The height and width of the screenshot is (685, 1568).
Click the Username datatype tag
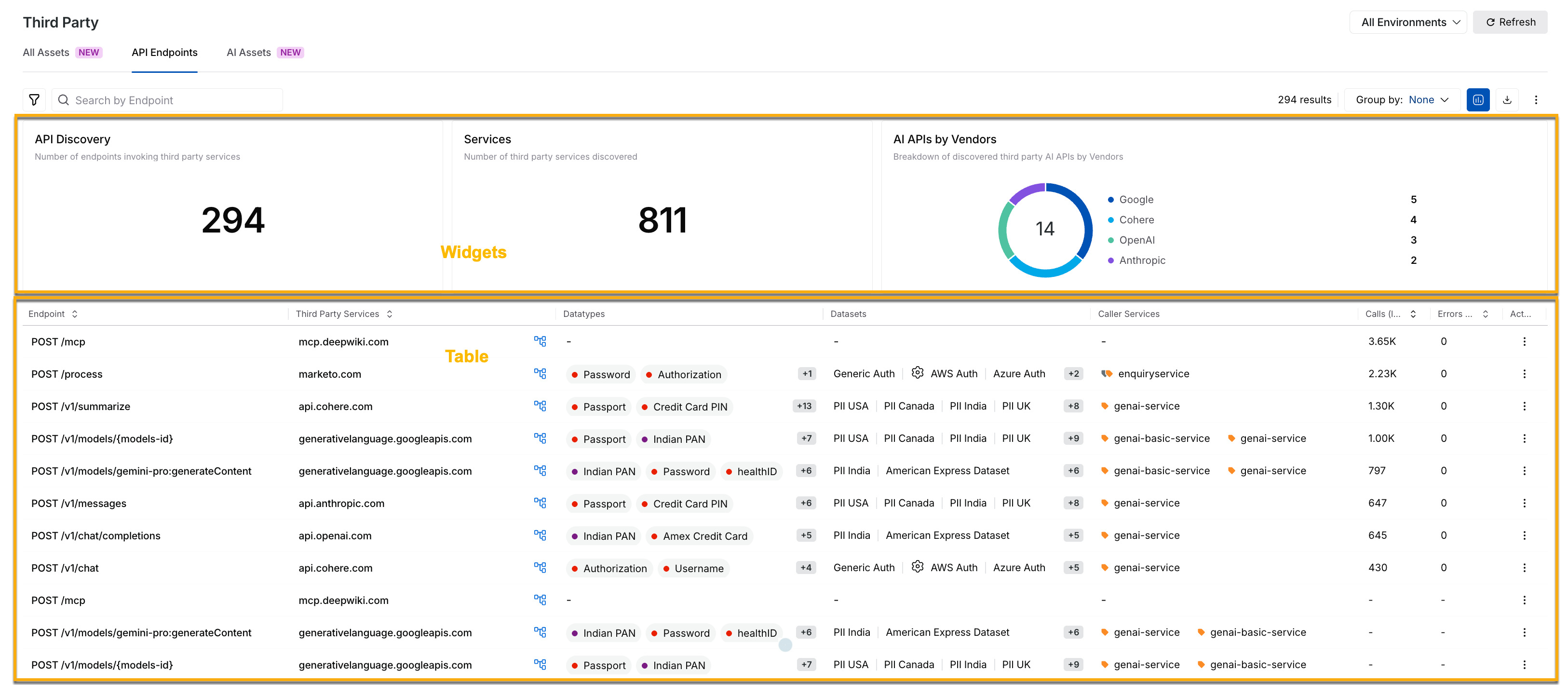pyautogui.click(x=693, y=568)
